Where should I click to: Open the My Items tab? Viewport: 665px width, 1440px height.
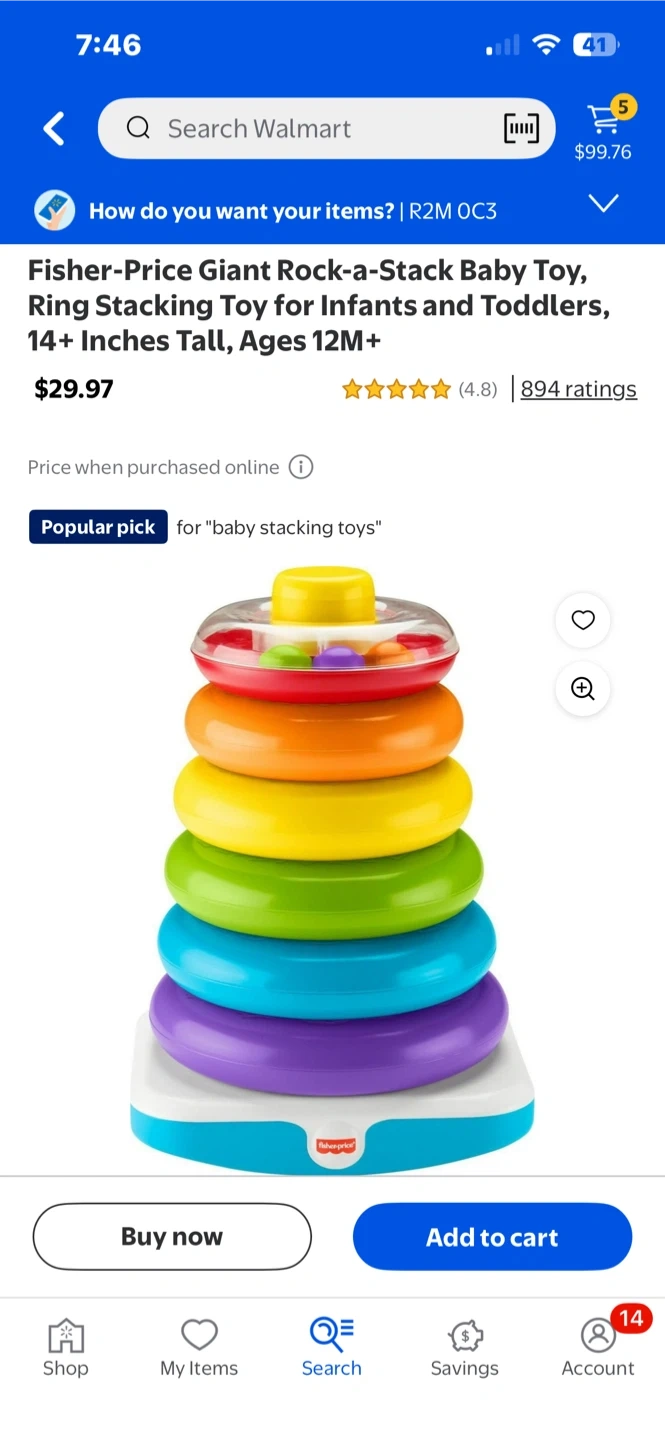tap(199, 1348)
